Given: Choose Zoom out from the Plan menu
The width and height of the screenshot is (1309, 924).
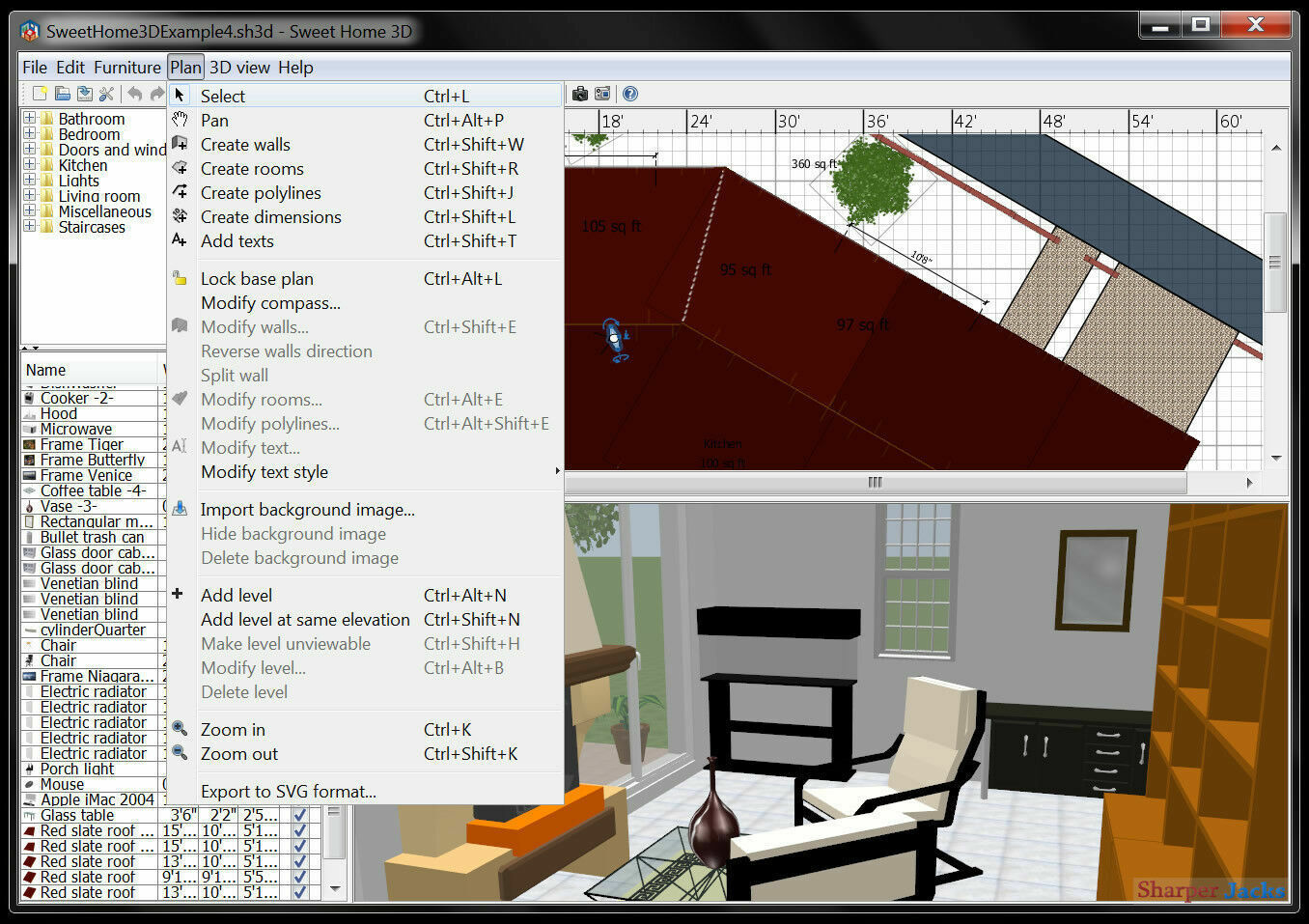Looking at the screenshot, I should tap(365, 753).
